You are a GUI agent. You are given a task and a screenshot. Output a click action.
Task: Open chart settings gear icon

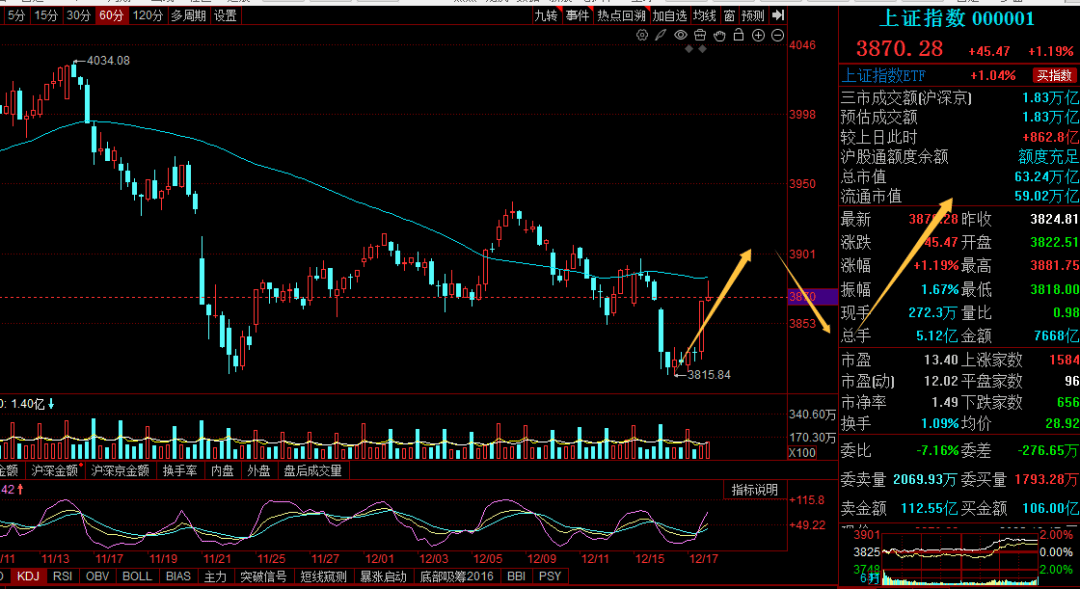coord(642,35)
